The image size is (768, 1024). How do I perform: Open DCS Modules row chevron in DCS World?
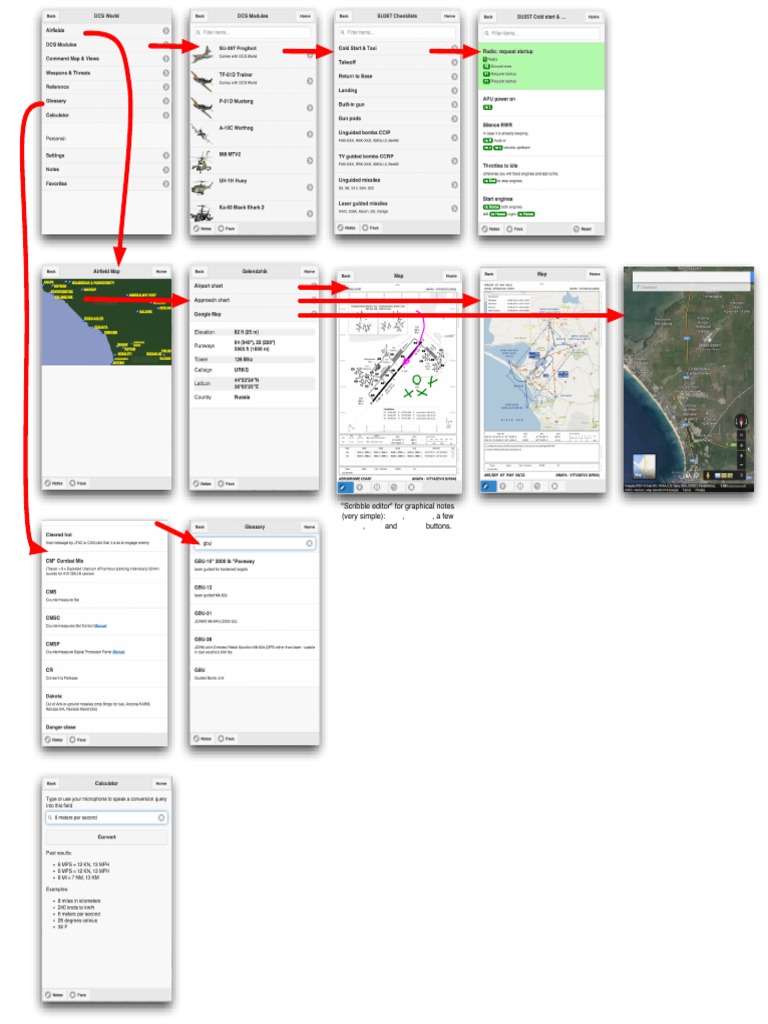(x=166, y=45)
